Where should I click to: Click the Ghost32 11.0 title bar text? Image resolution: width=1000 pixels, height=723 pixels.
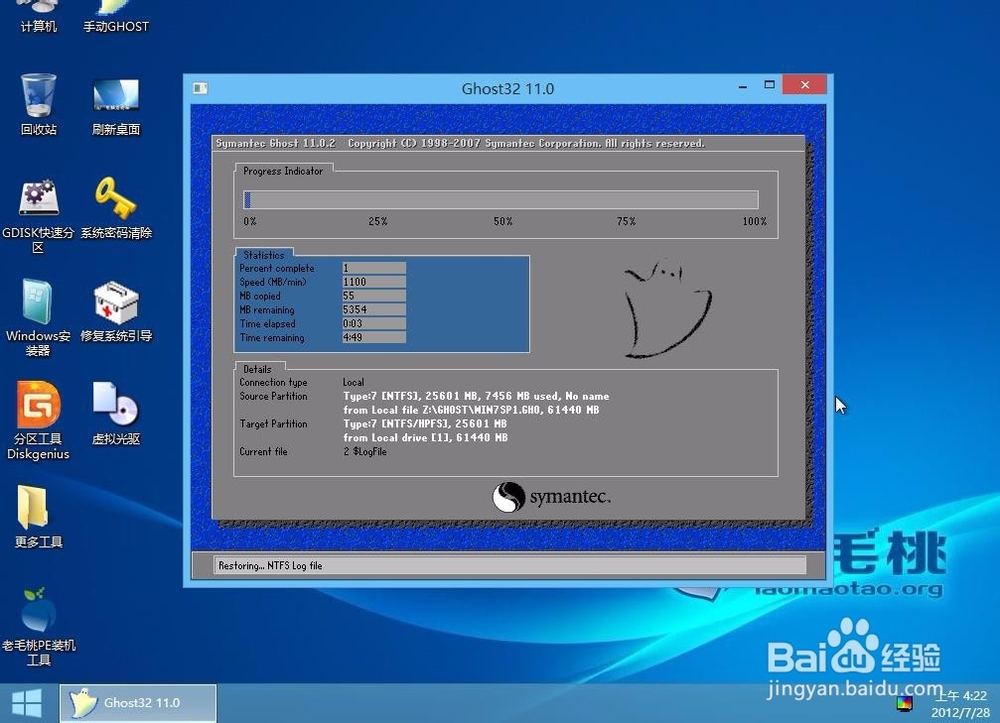click(x=508, y=89)
